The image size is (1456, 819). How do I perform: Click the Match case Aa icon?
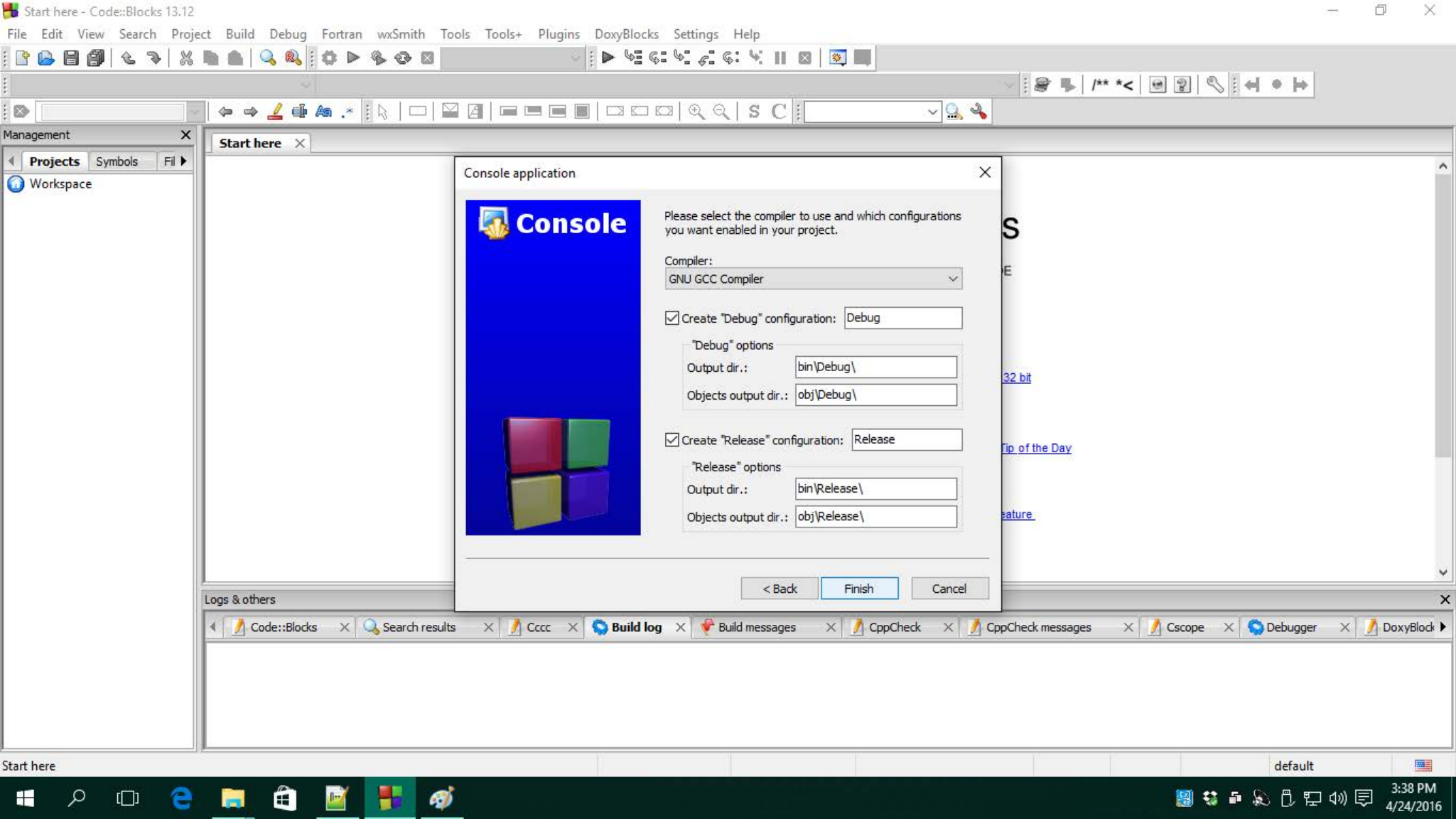323,112
